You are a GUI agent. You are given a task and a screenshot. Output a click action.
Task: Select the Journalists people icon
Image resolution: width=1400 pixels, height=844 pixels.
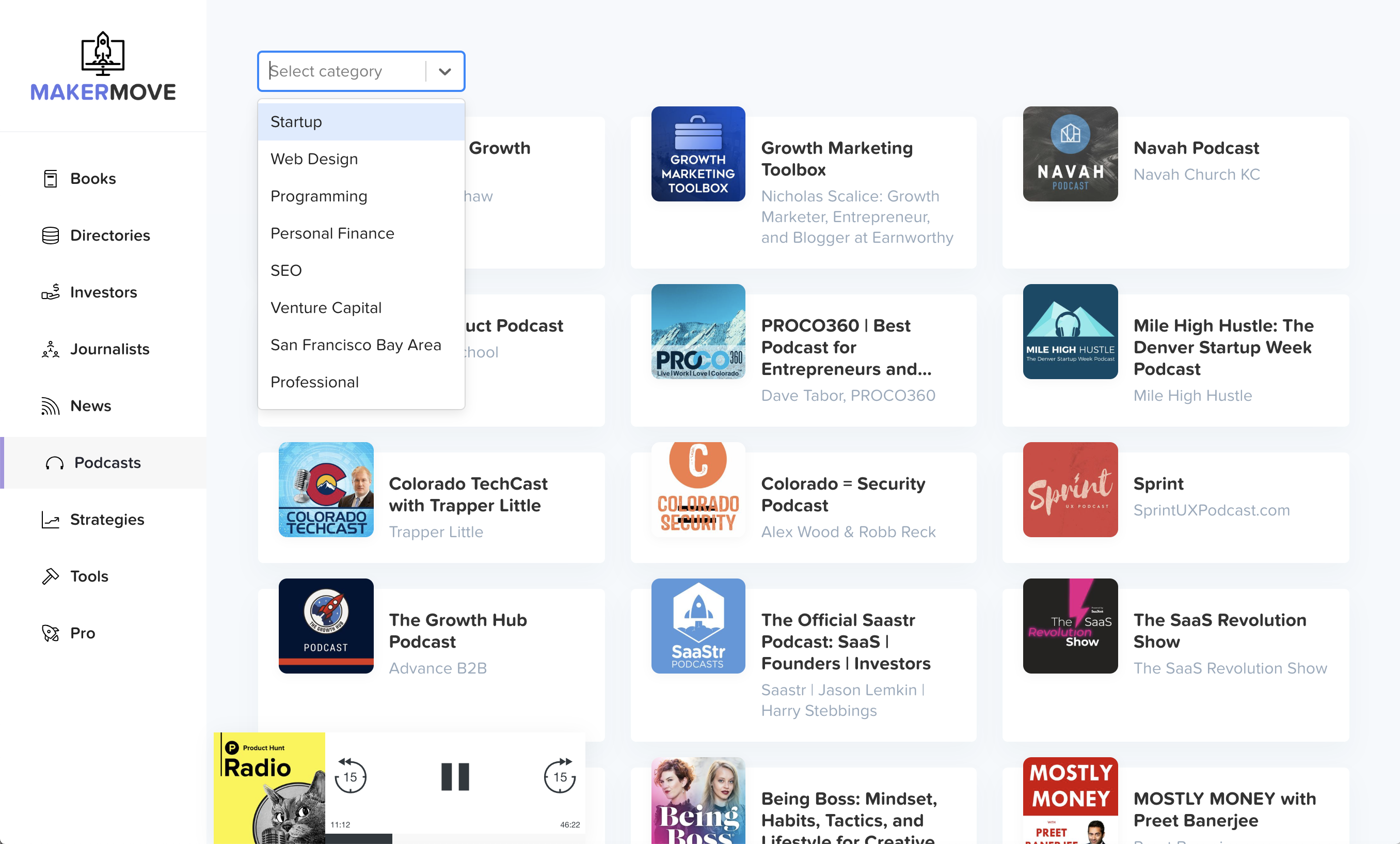click(x=50, y=349)
